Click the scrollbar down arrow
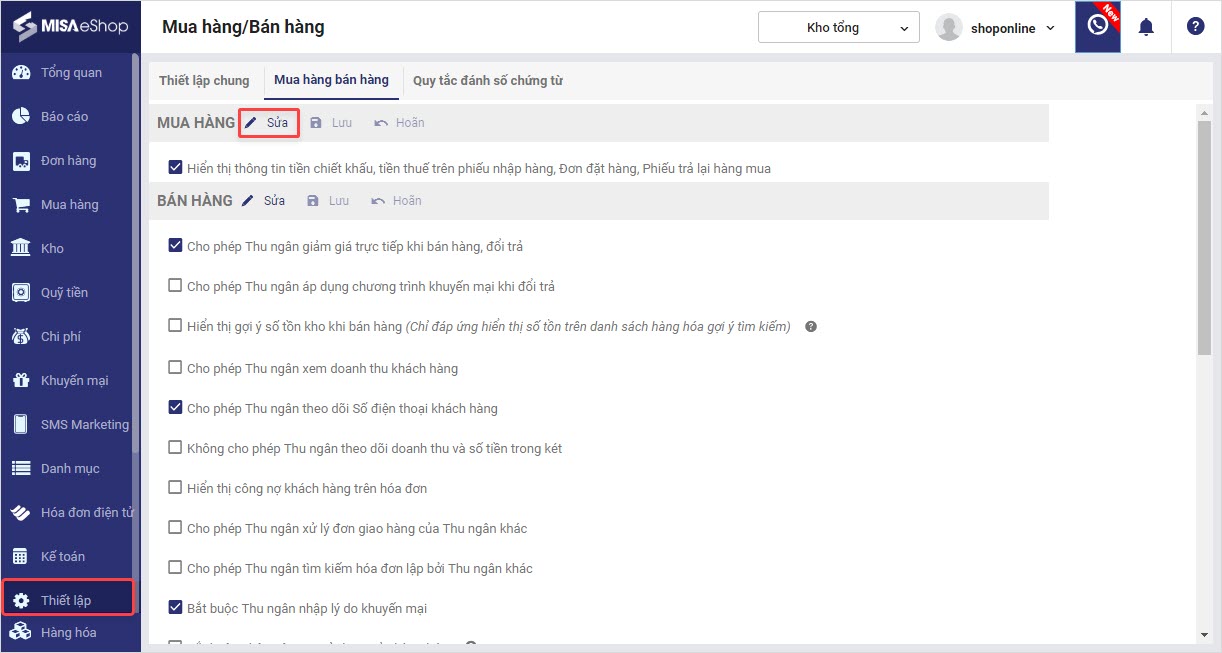 point(1204,634)
